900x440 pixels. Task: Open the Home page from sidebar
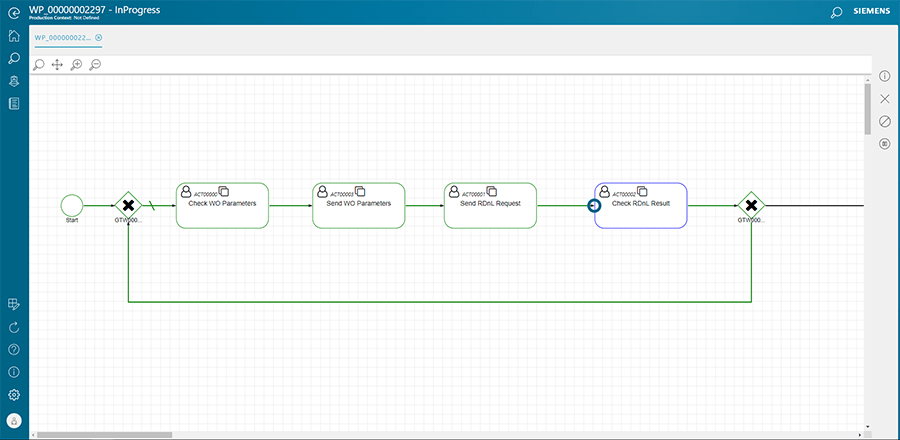point(14,36)
